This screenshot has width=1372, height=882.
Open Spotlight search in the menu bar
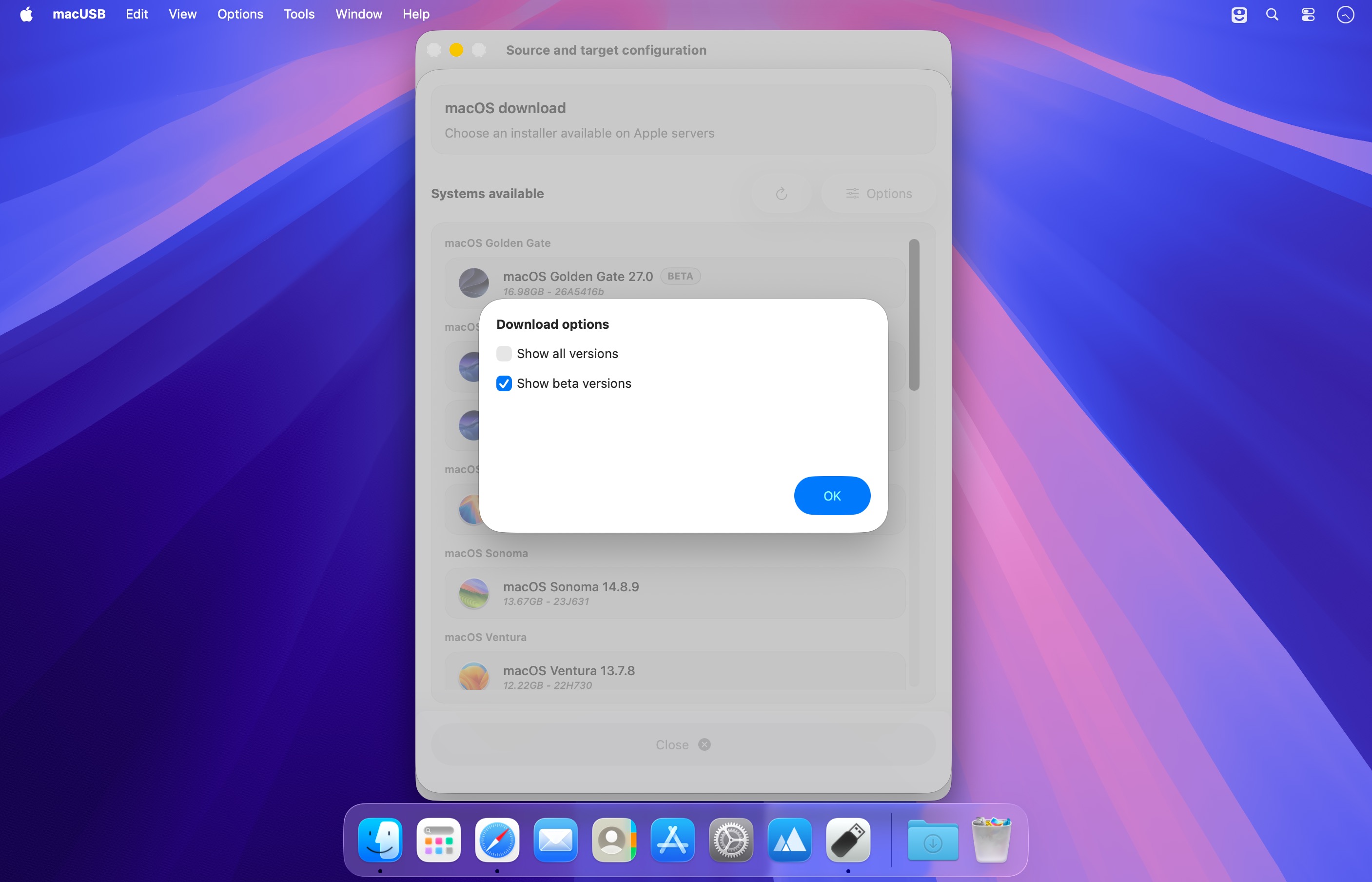click(x=1272, y=14)
